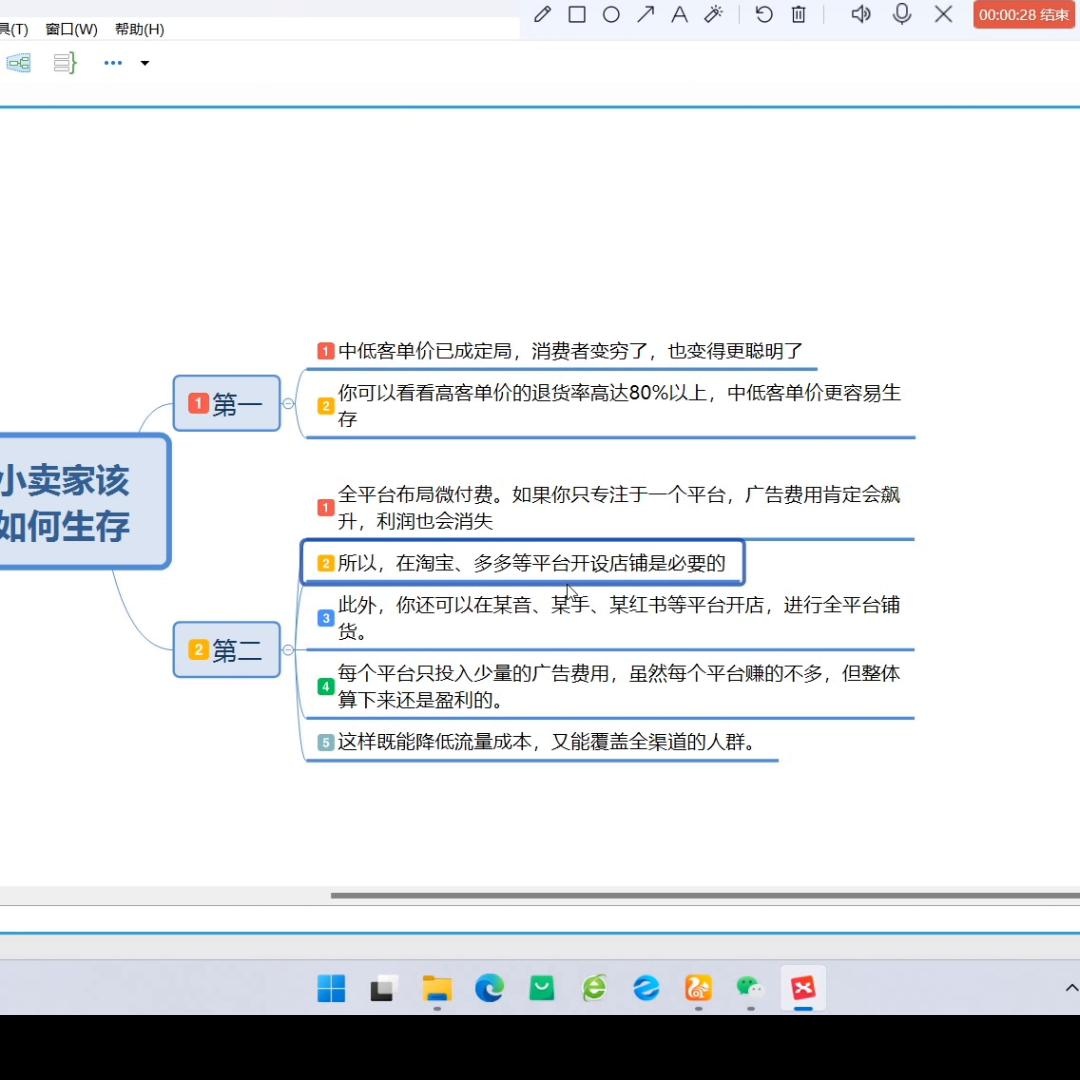The width and height of the screenshot is (1080, 1080).
Task: Click the mind map structure toolbar icon
Action: click(x=19, y=63)
